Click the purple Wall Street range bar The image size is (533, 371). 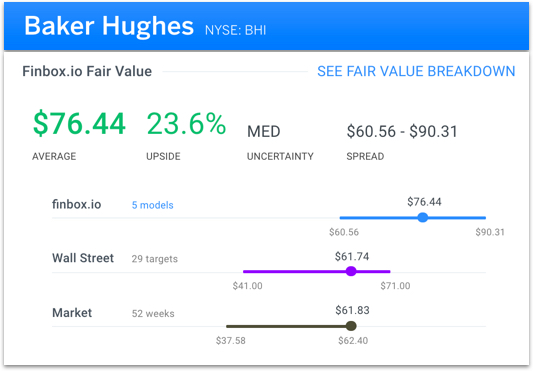pyautogui.click(x=316, y=271)
